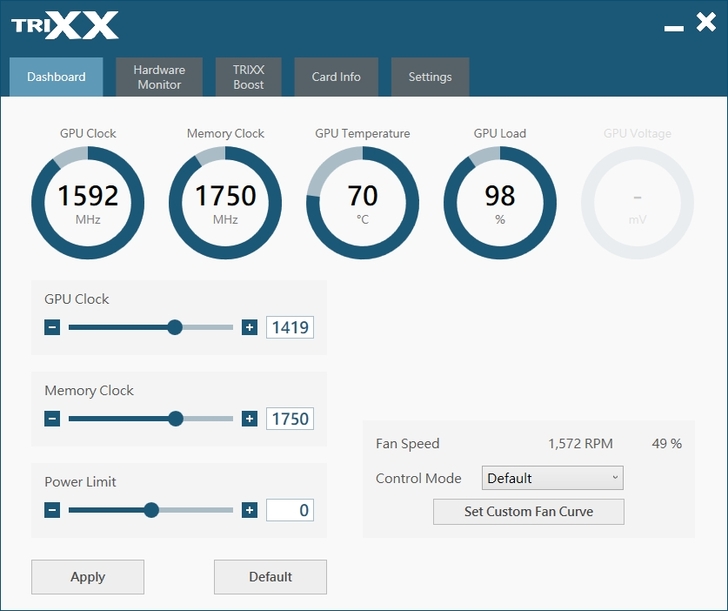Lower Power Limit using minus icon

pyautogui.click(x=52, y=510)
